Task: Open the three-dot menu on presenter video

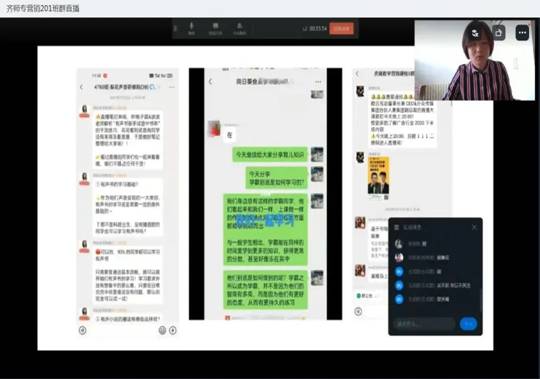Action: tap(522, 33)
